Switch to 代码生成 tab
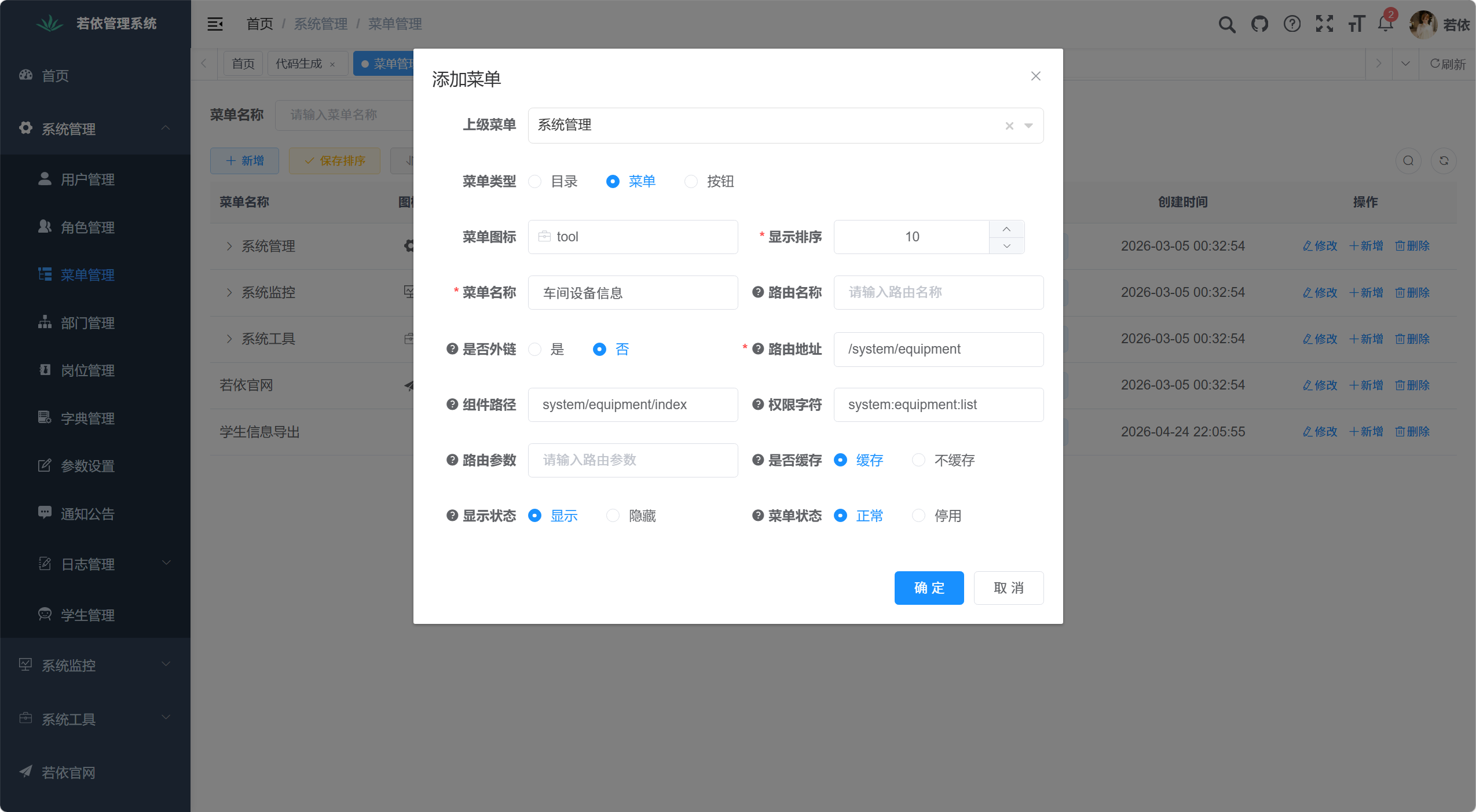Image resolution: width=1476 pixels, height=812 pixels. tap(299, 64)
